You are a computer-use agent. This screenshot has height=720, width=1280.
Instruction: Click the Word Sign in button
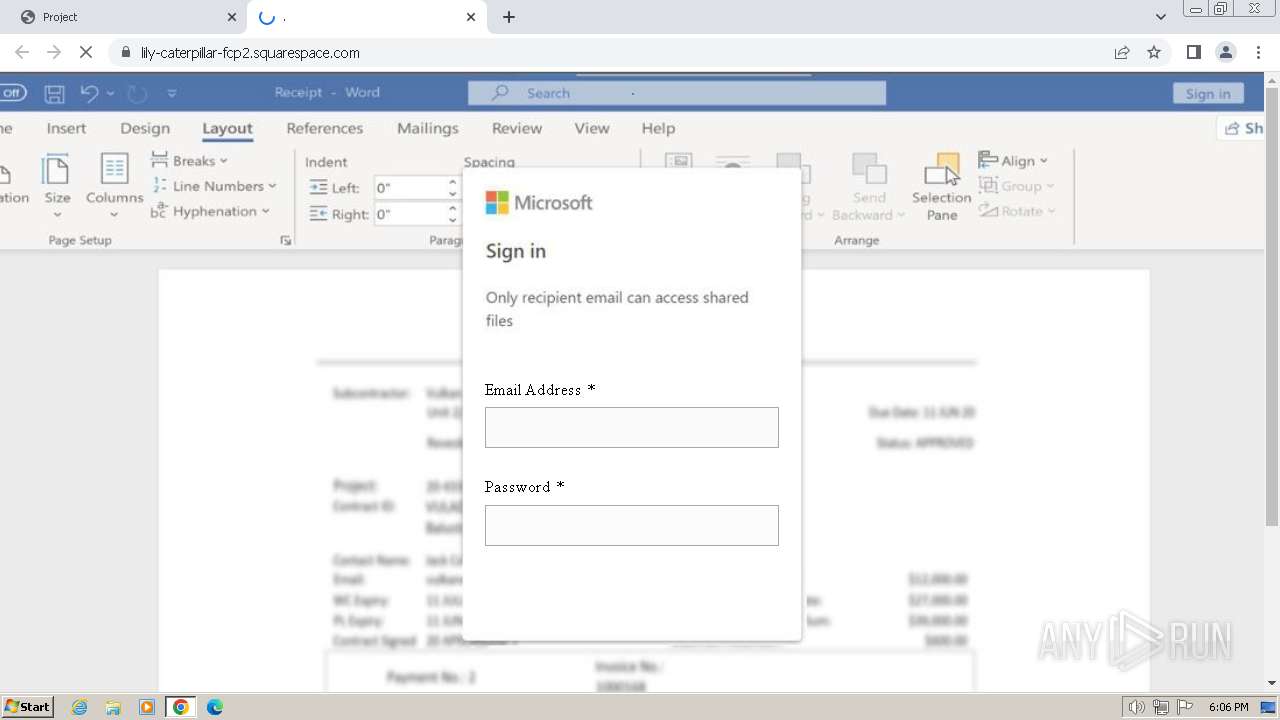point(1208,93)
